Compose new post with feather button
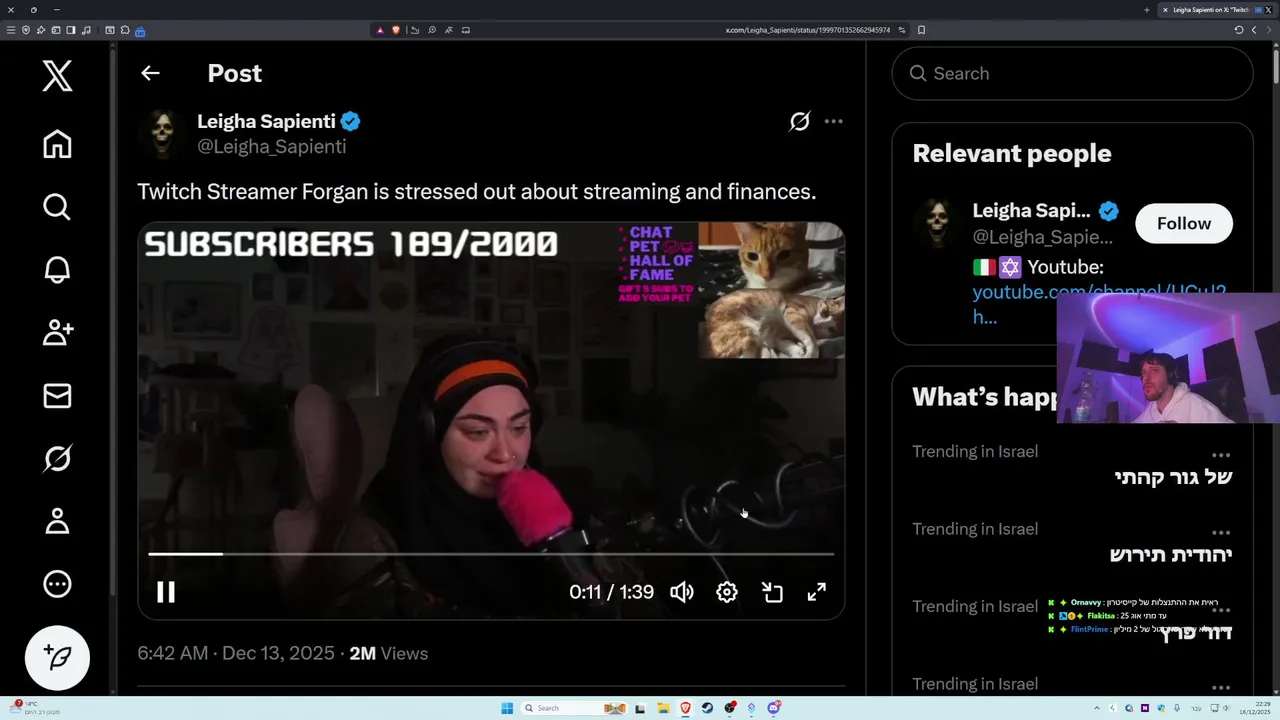 57,657
